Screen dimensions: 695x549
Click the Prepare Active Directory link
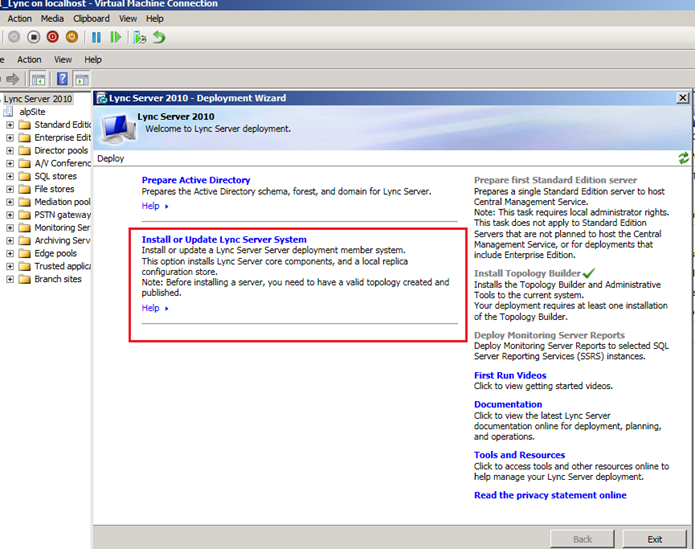point(196,180)
